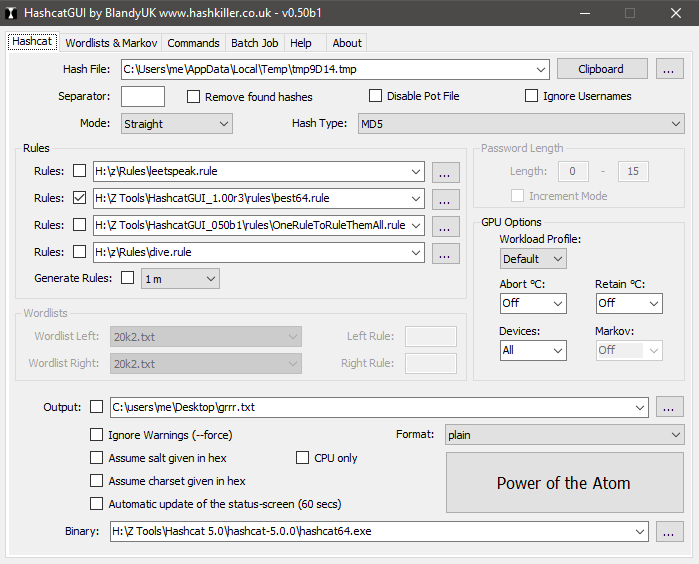The width and height of the screenshot is (699, 564).
Task: Click the HashcatGUI title bar app icon
Action: 13,13
